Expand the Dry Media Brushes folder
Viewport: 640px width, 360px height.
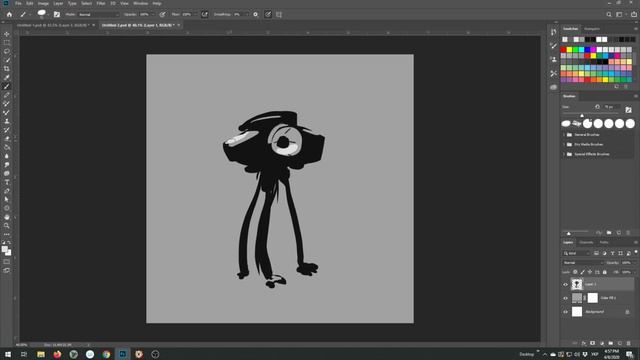(x=564, y=144)
